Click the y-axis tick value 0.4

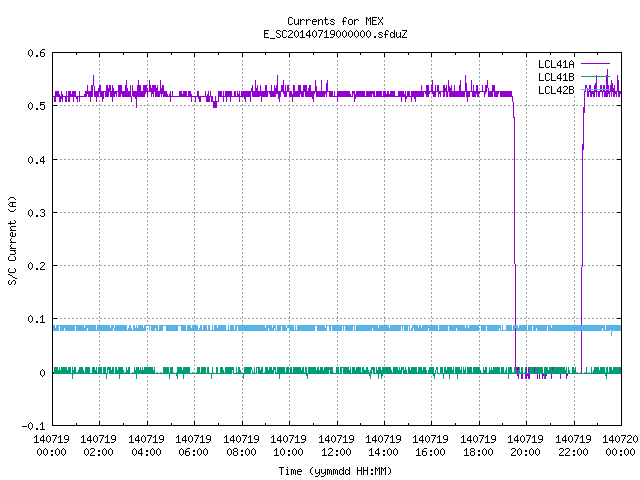click(x=36, y=160)
